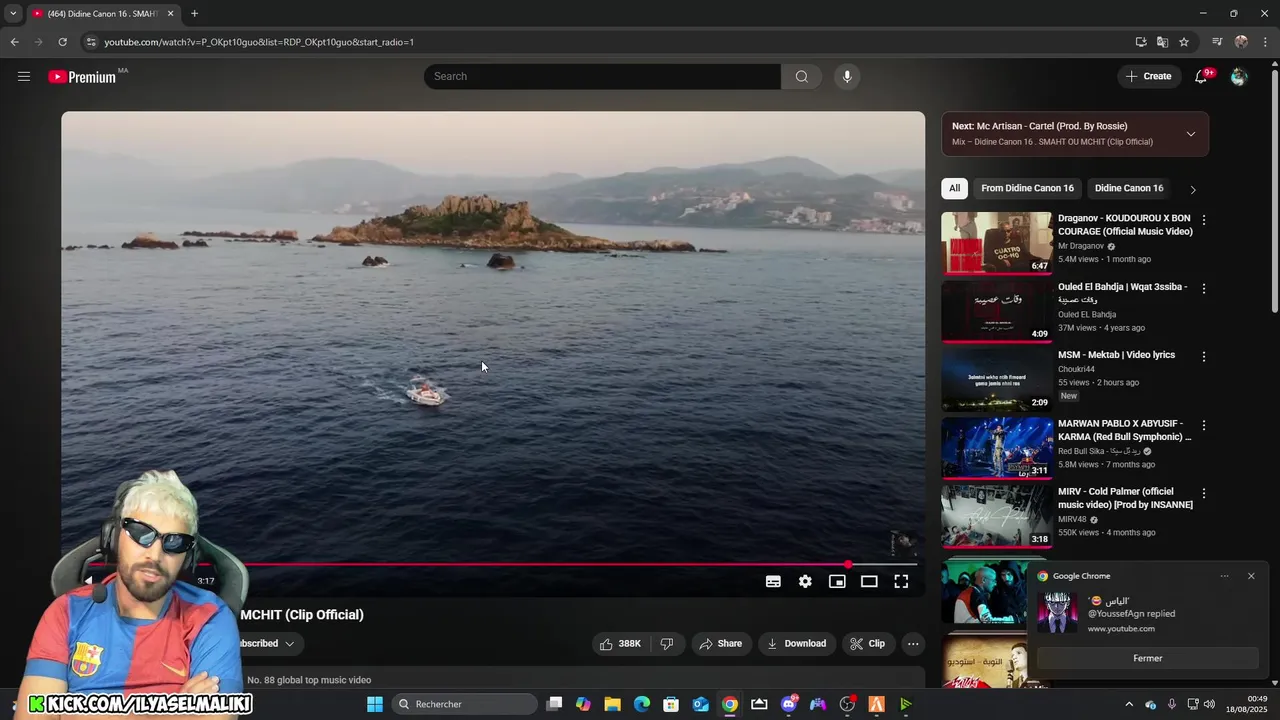This screenshot has height=720, width=1280.
Task: Close the Google Chrome notification popup
Action: [1251, 576]
